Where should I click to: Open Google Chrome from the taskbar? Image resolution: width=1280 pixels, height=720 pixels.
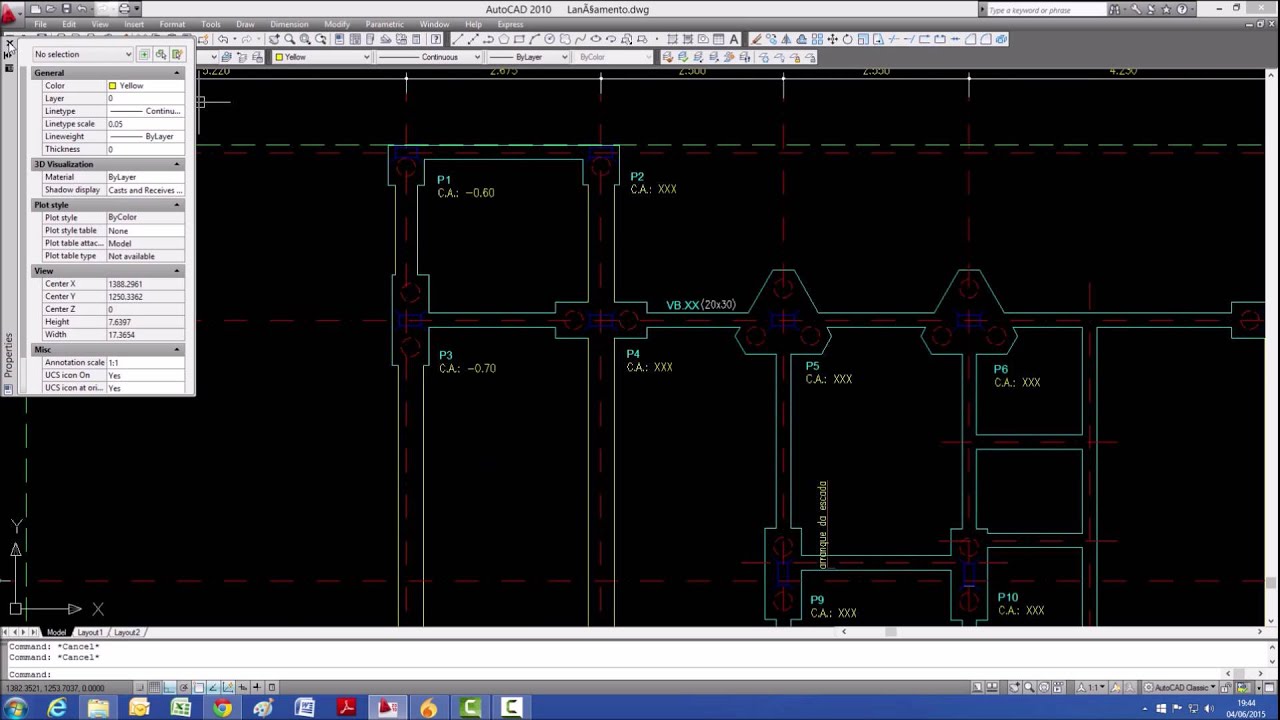click(x=222, y=708)
